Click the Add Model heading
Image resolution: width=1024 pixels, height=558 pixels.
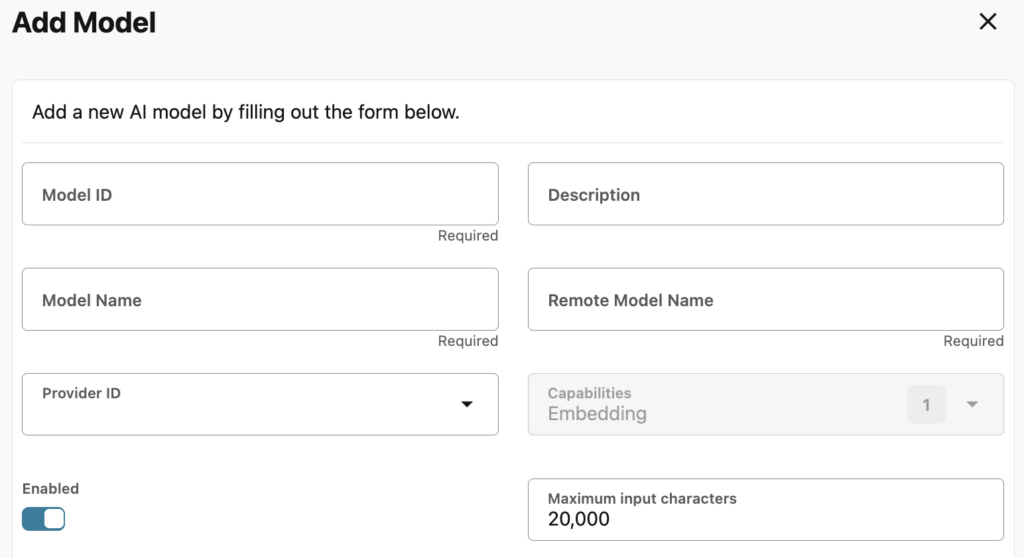[84, 23]
